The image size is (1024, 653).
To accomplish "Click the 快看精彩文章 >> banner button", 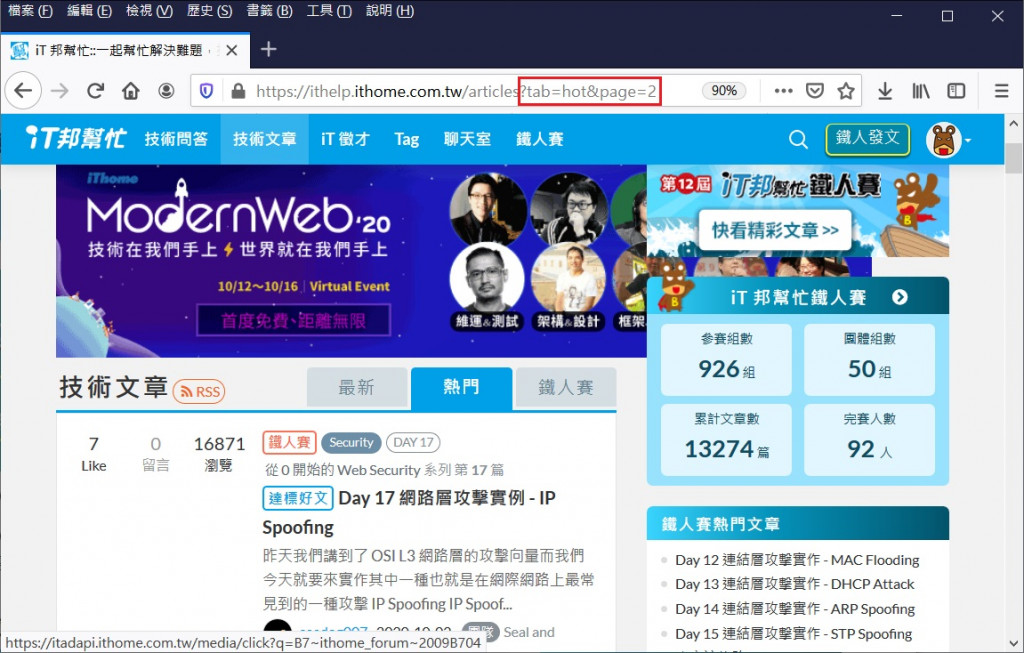I will click(x=775, y=230).
